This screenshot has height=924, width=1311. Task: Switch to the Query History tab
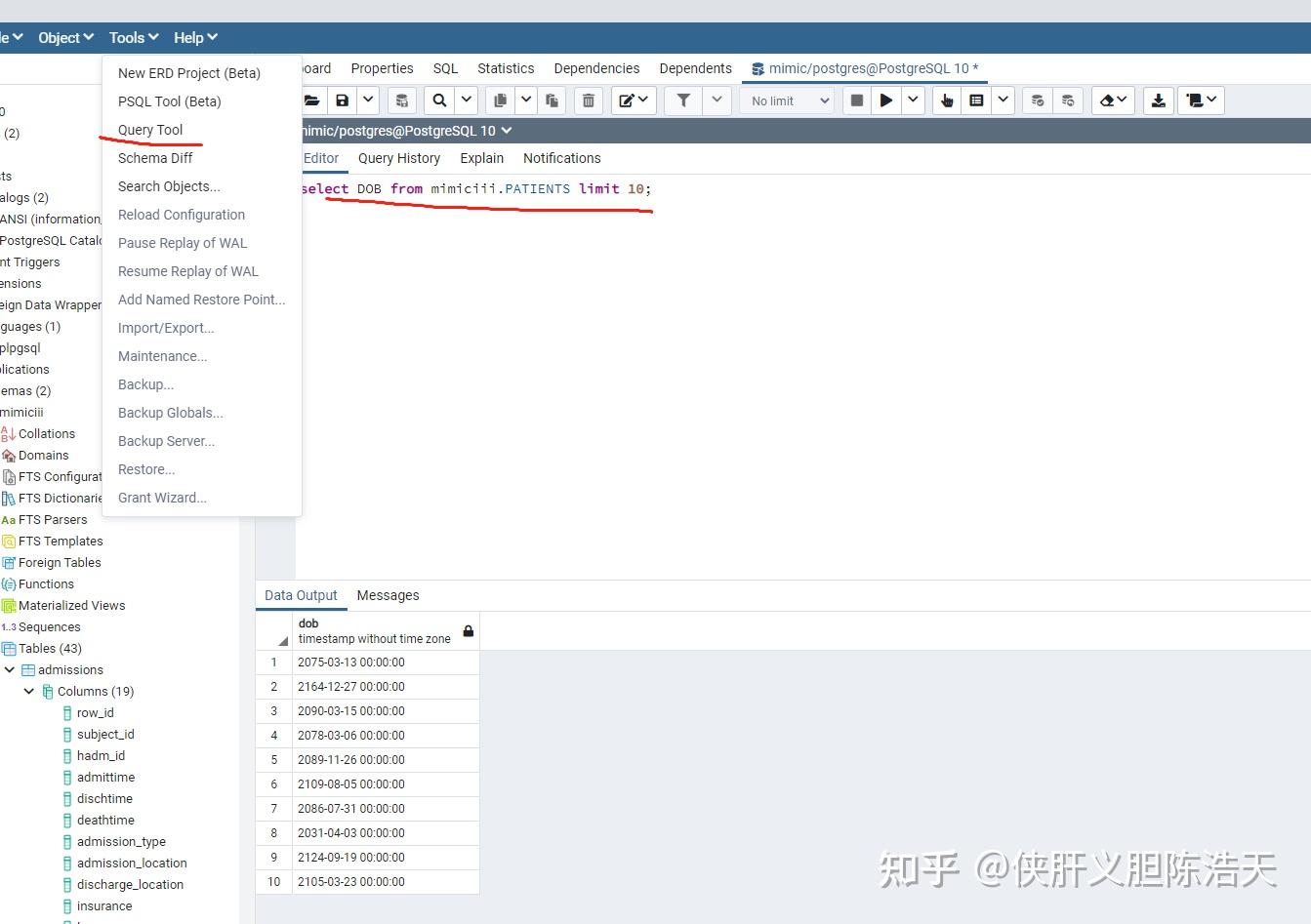tap(398, 158)
